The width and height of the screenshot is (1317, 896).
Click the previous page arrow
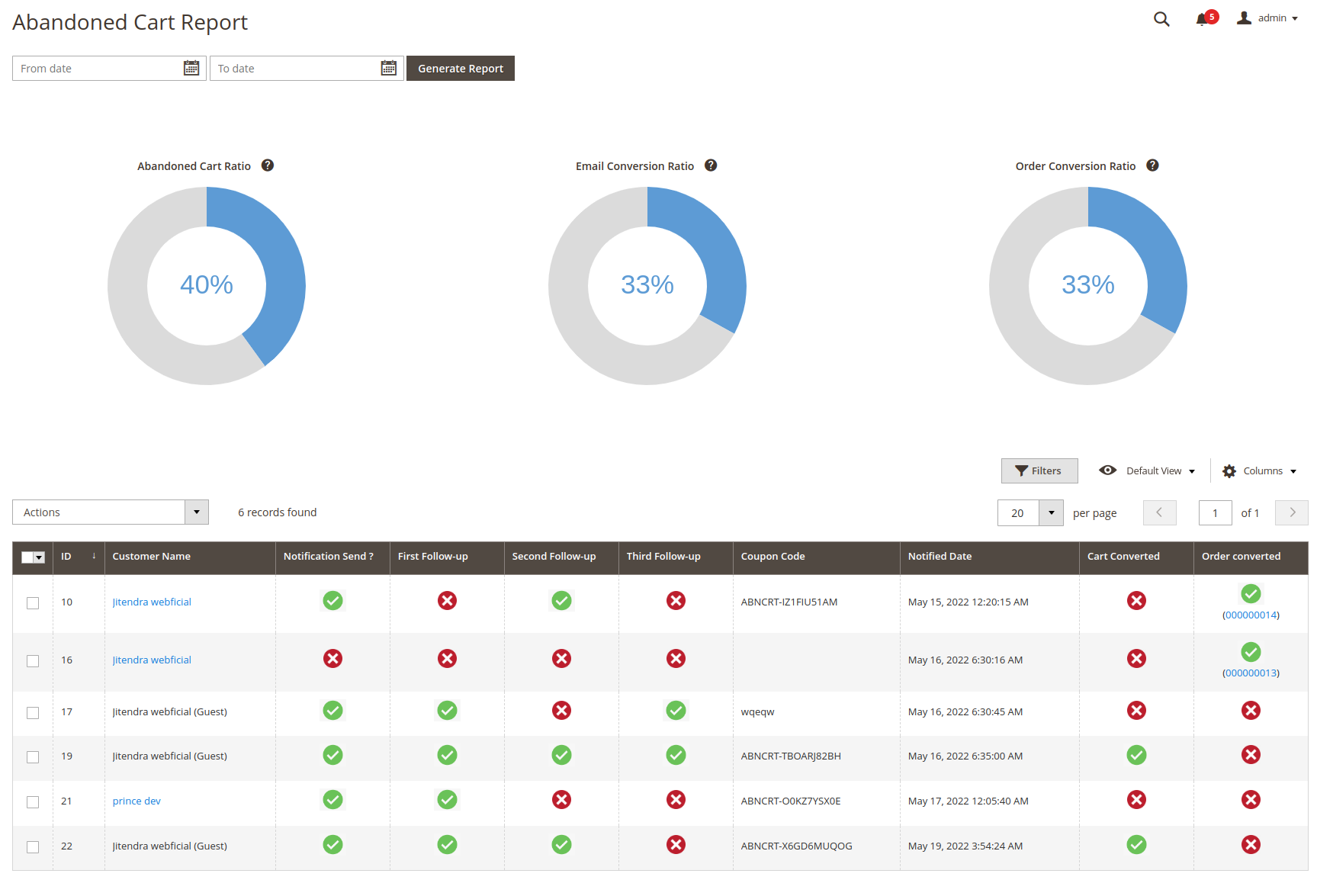coord(1159,513)
